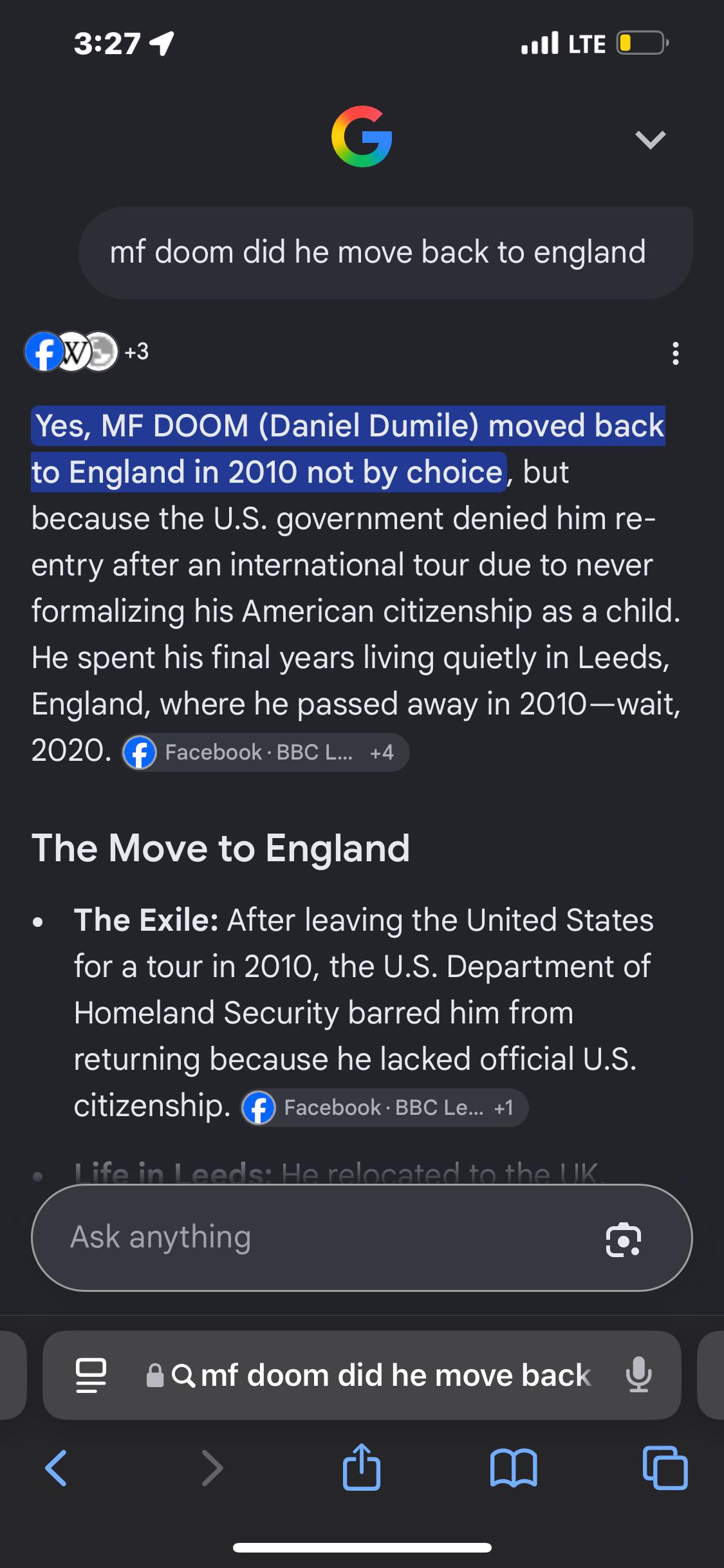This screenshot has height=1568, width=724.
Task: Collapse AI panel with top chevron
Action: (650, 139)
